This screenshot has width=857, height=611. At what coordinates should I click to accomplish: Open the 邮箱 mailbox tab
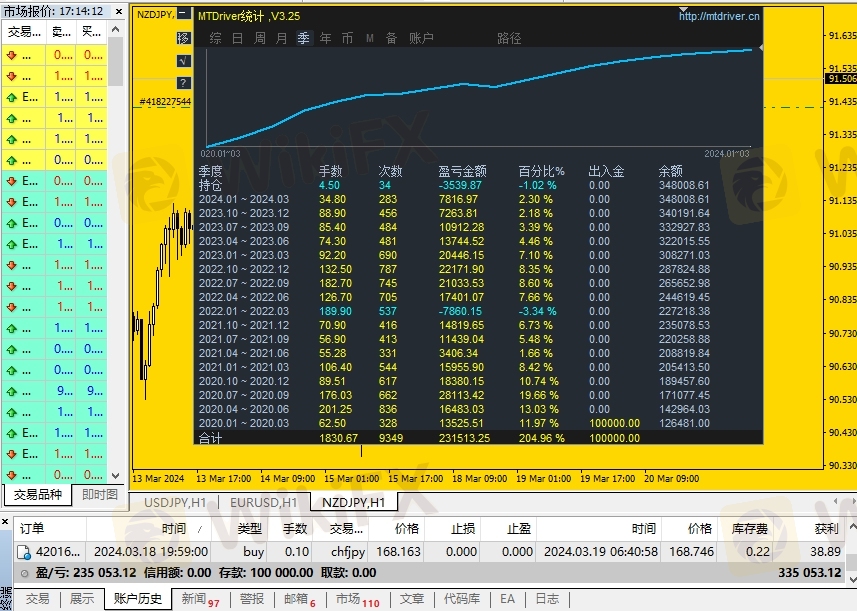(300, 600)
